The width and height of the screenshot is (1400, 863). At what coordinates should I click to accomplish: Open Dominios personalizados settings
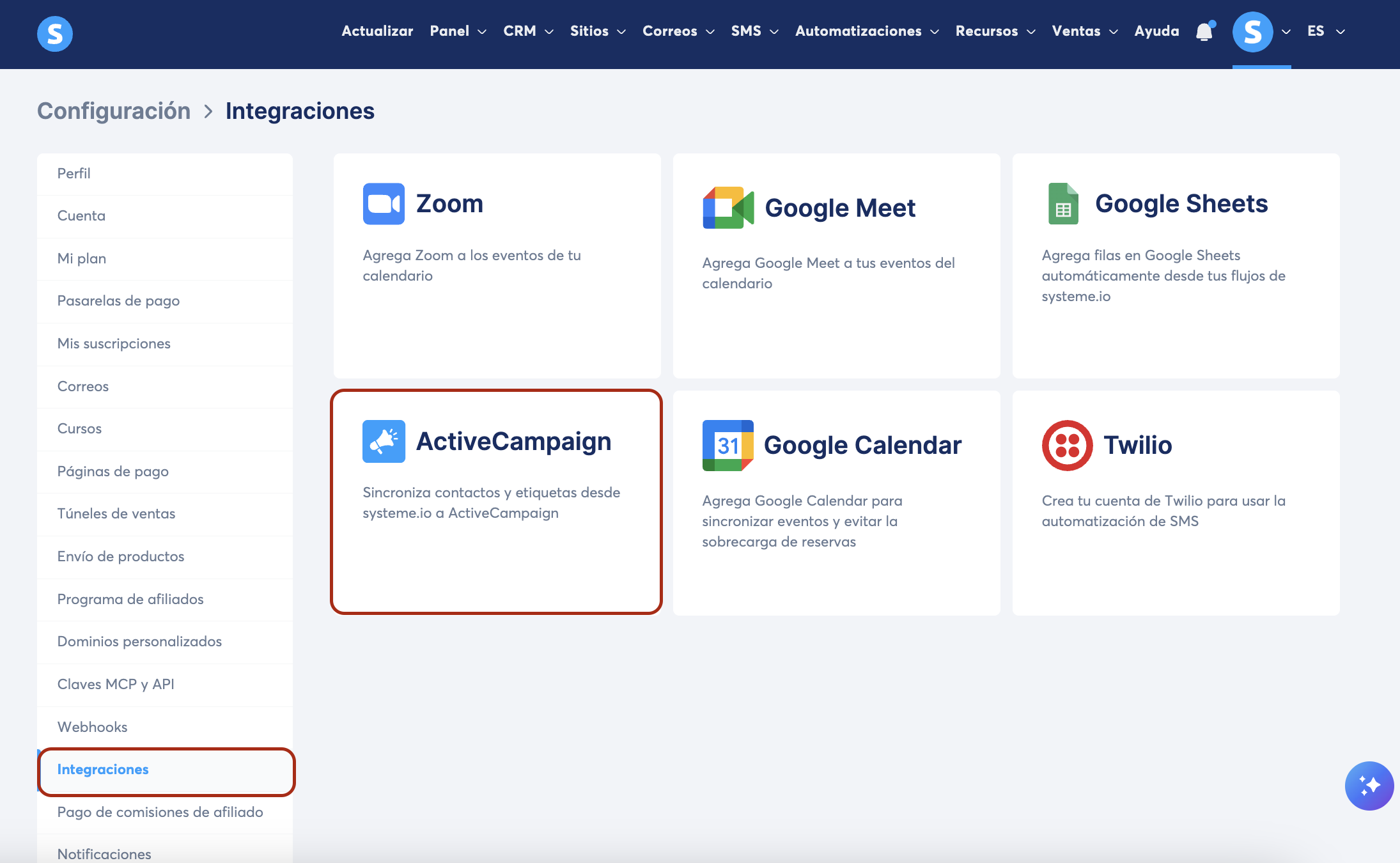(x=165, y=642)
